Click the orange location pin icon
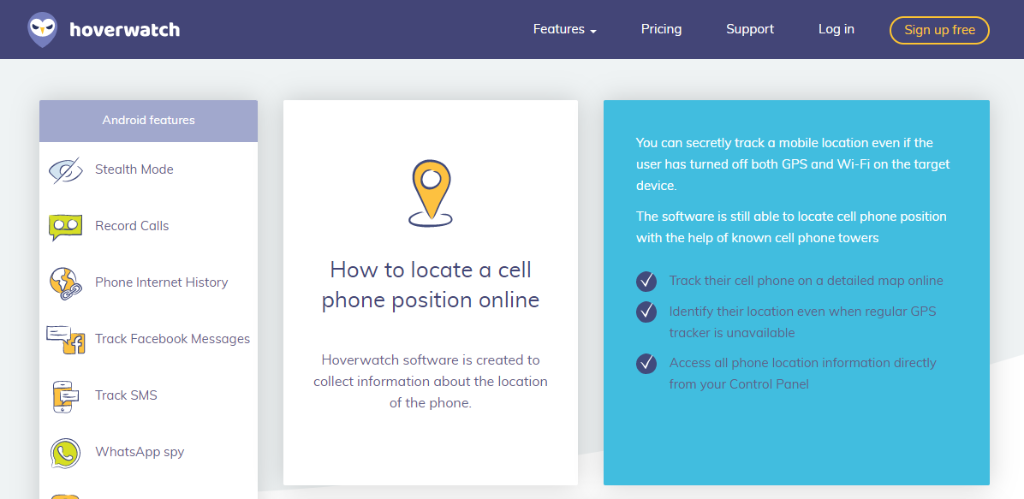This screenshot has height=499, width=1024. (x=430, y=191)
